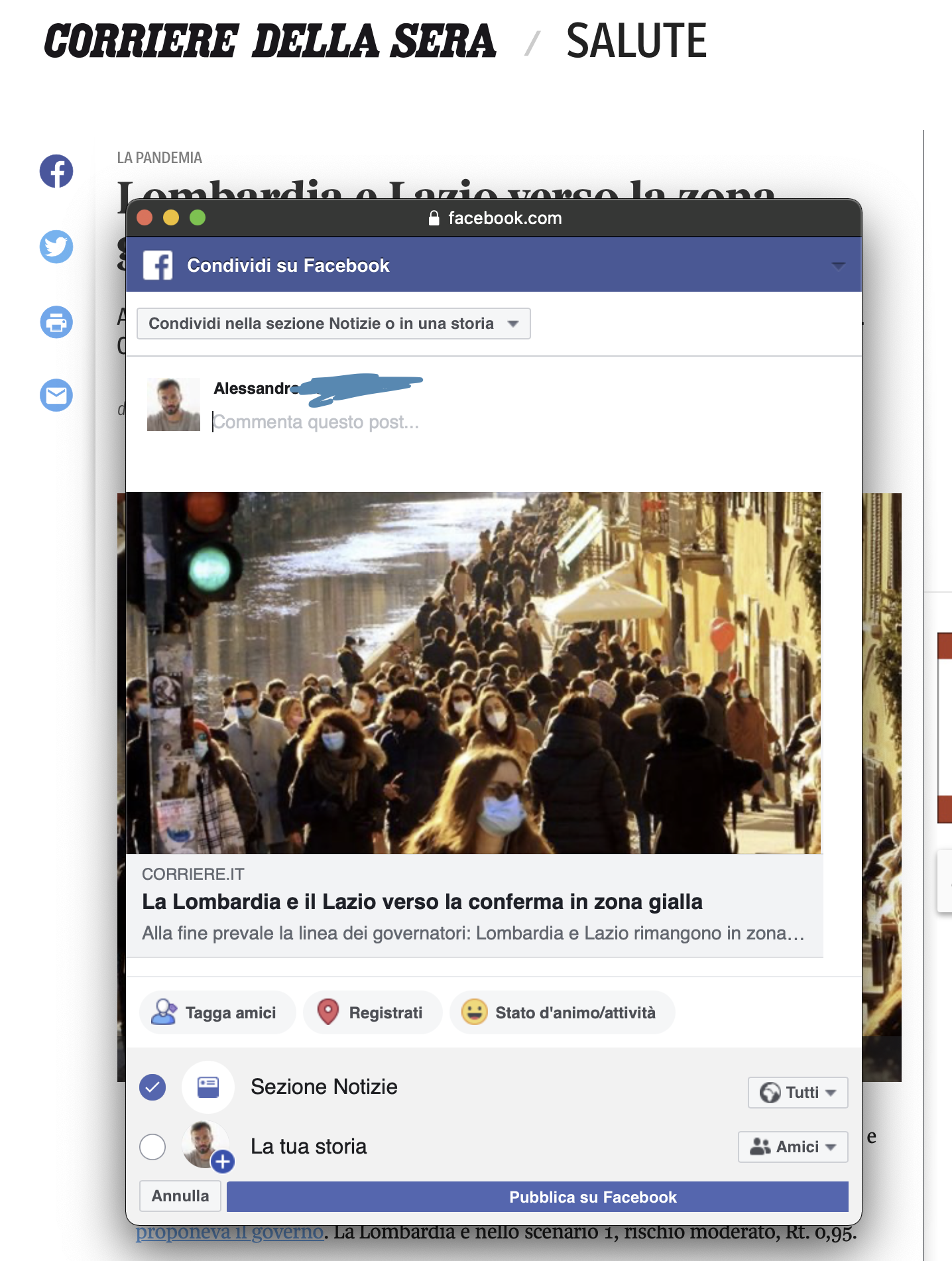The height and width of the screenshot is (1261, 952).
Task: Click the lock icon beside facebook.com
Action: [x=434, y=218]
